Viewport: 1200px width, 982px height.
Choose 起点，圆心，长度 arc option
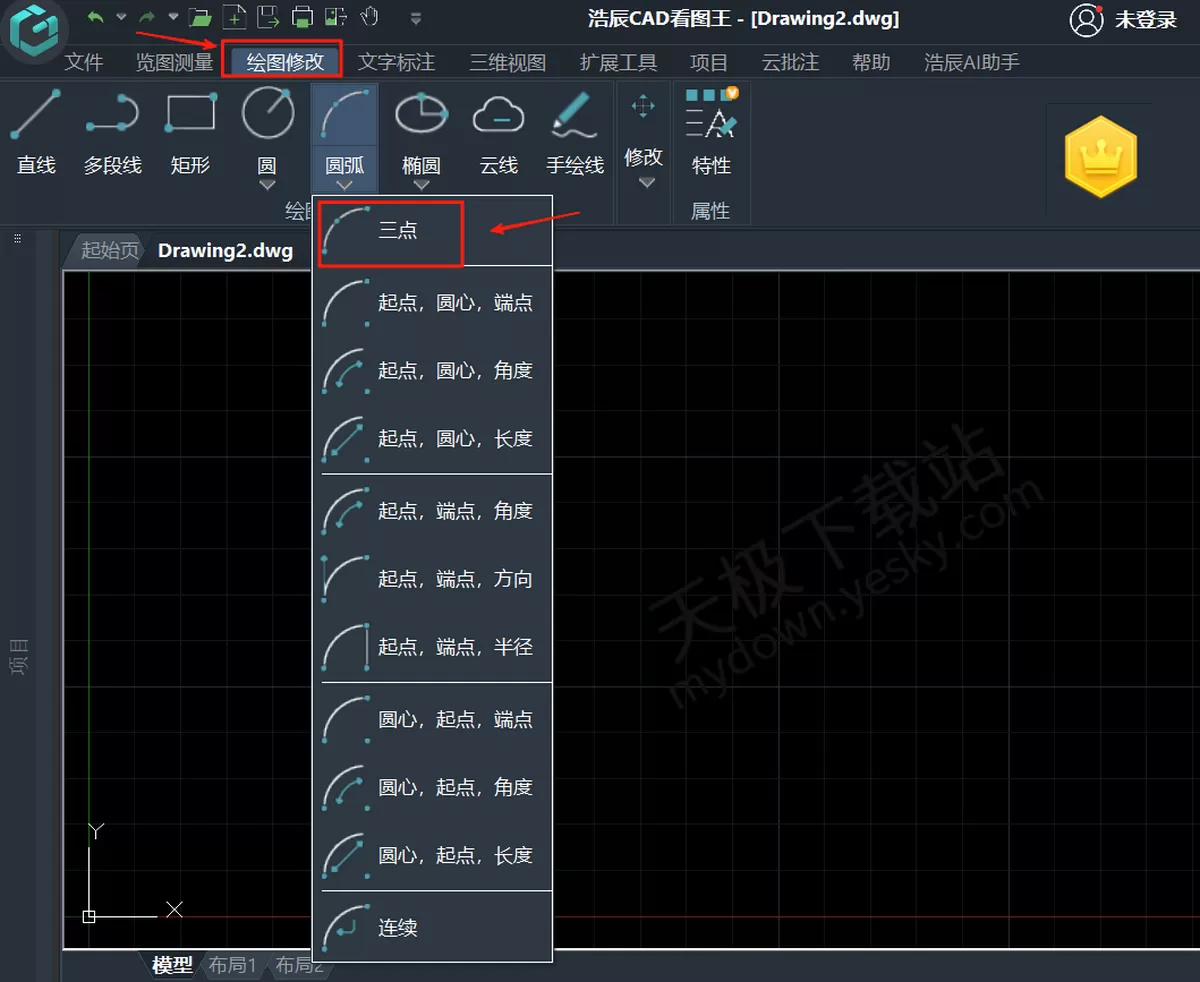coord(435,439)
